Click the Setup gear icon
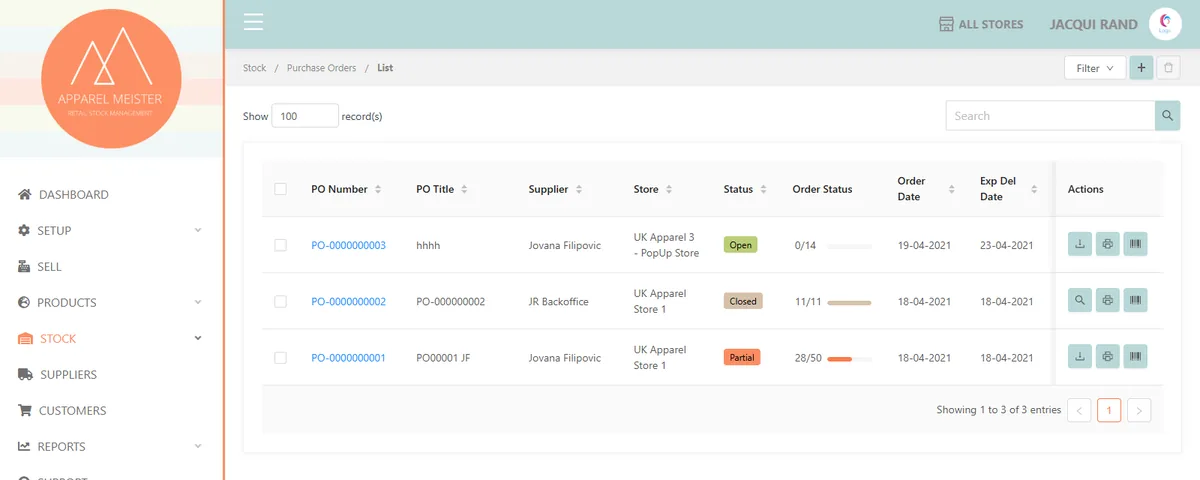The width and height of the screenshot is (1200, 480). pos(24,230)
